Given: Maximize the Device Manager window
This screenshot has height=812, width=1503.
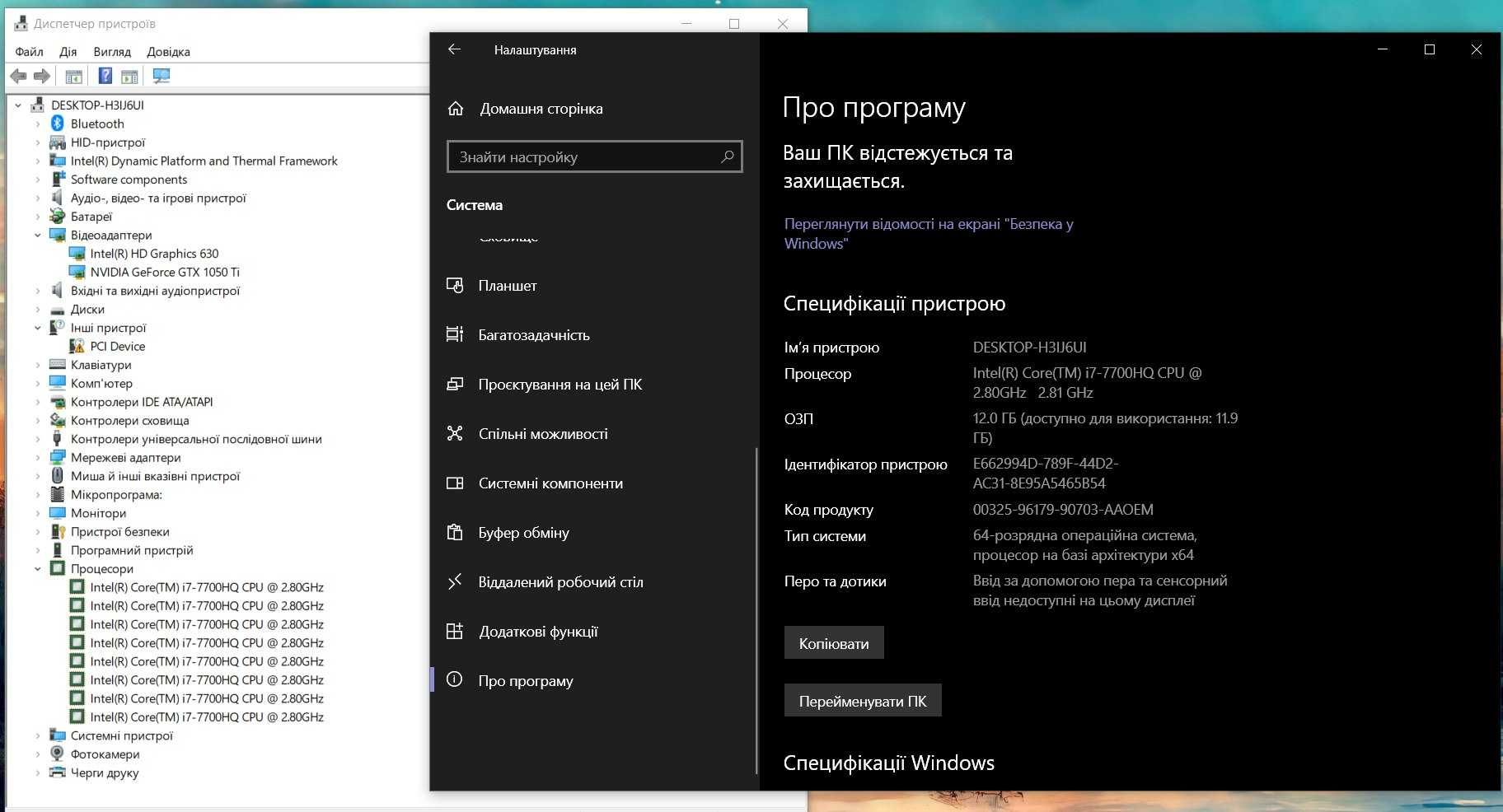Looking at the screenshot, I should (733, 24).
